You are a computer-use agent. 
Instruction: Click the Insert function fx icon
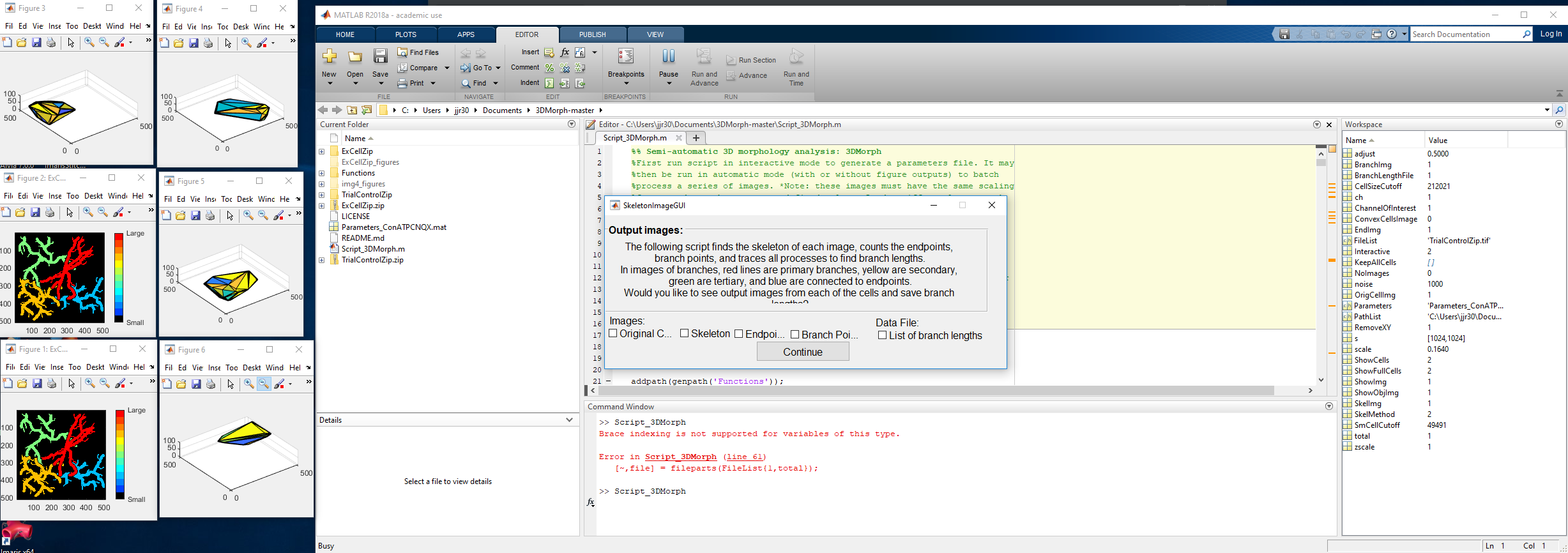[565, 52]
